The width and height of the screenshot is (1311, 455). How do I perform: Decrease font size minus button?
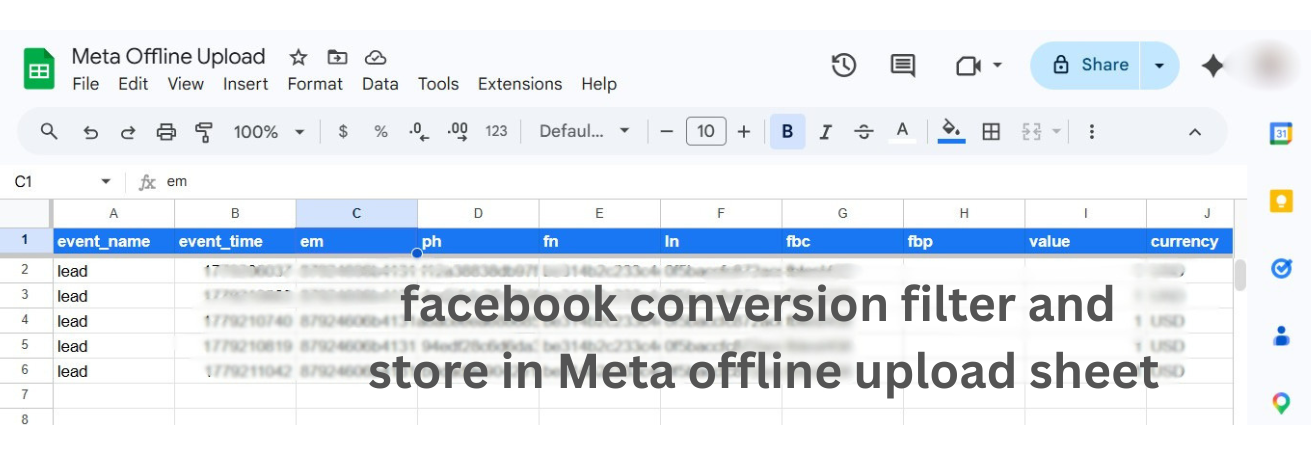tap(667, 131)
